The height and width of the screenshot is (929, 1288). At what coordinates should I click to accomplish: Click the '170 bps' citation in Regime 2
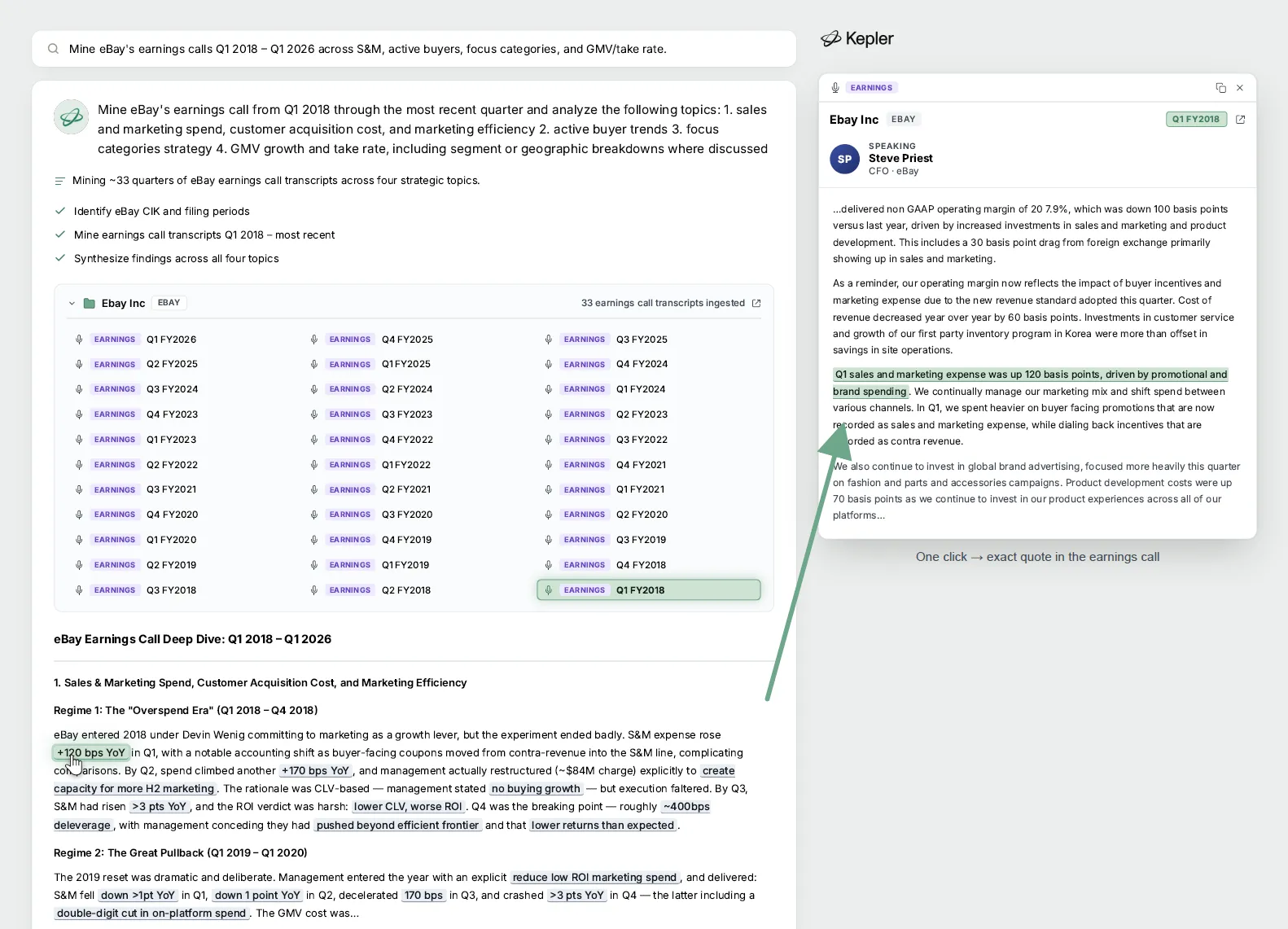[424, 896]
